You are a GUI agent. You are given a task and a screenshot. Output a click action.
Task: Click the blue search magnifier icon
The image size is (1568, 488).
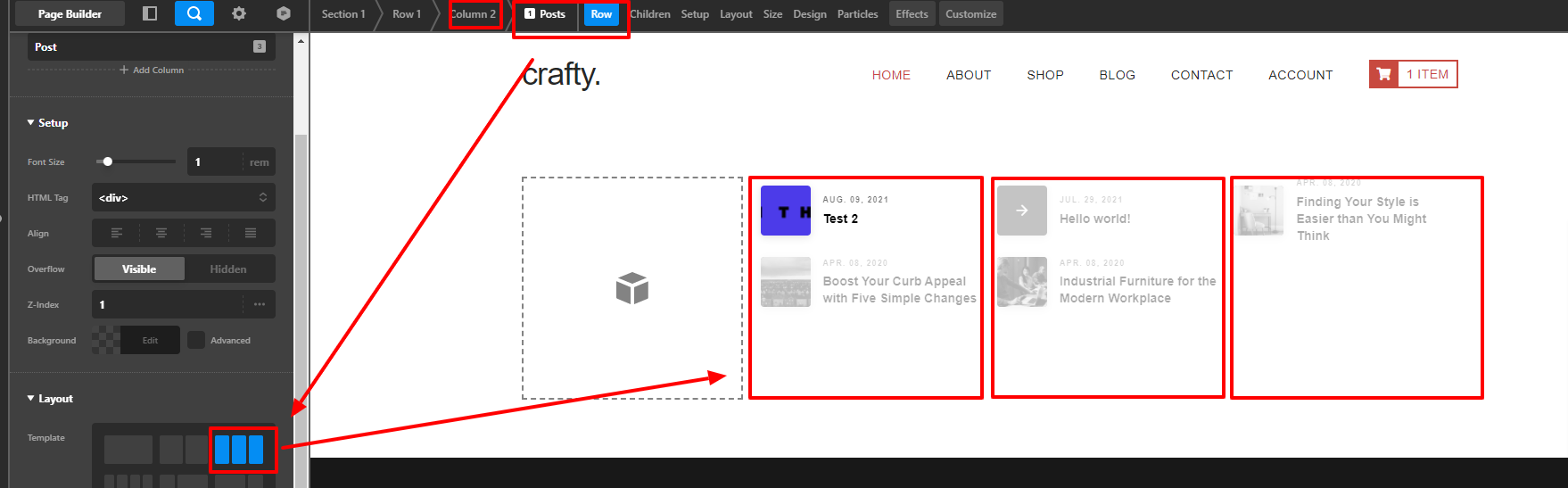click(x=194, y=13)
